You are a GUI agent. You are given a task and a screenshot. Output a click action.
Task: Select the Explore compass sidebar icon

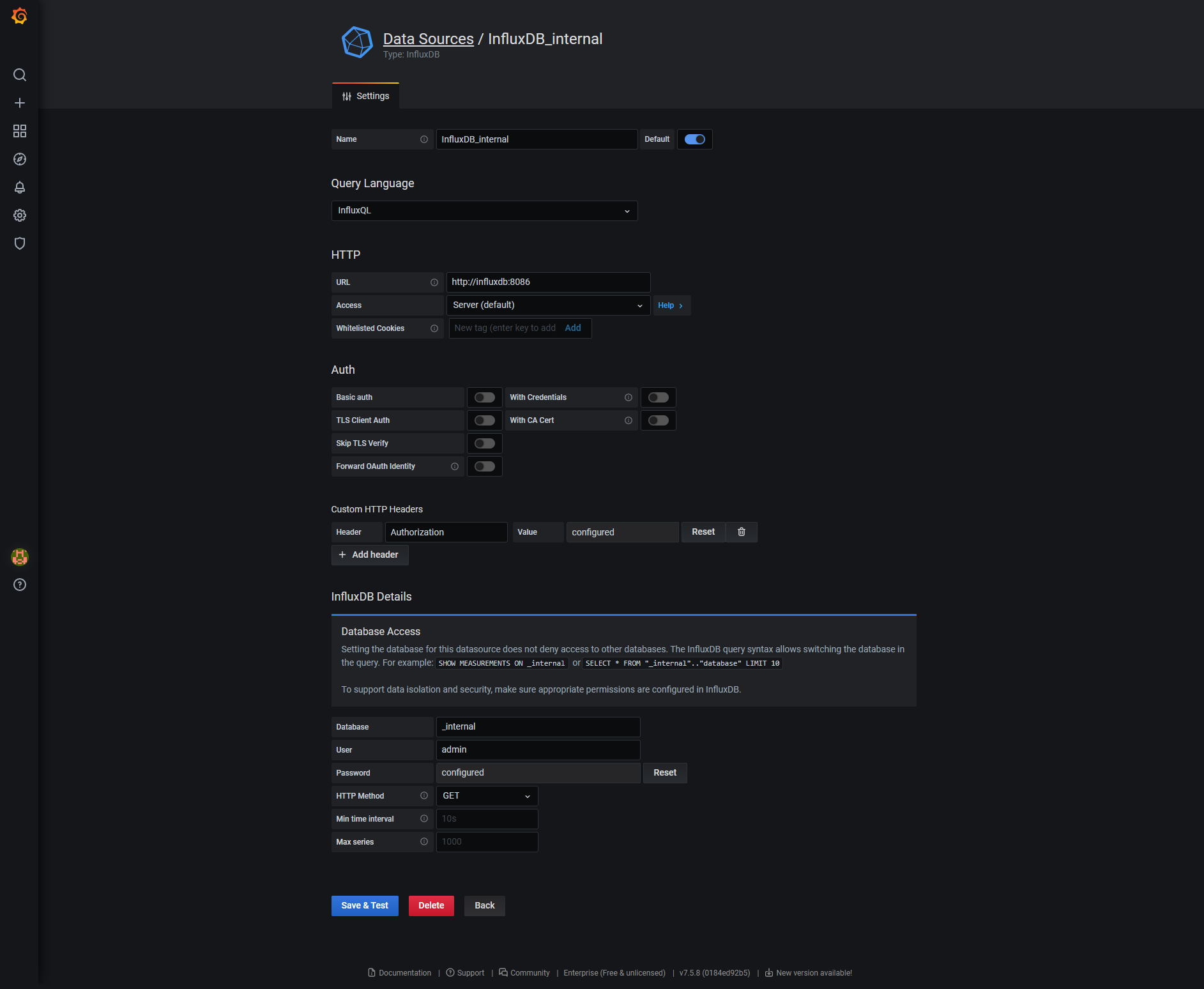[19, 159]
